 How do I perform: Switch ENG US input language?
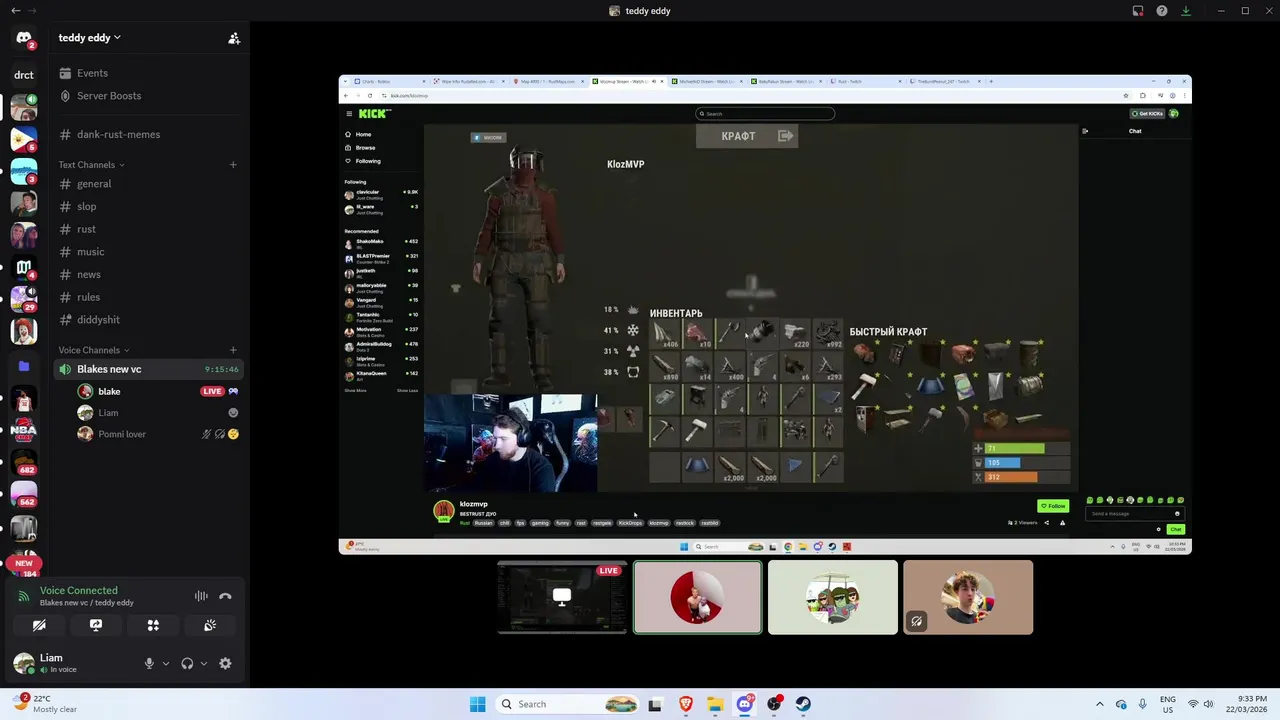[x=1168, y=704]
